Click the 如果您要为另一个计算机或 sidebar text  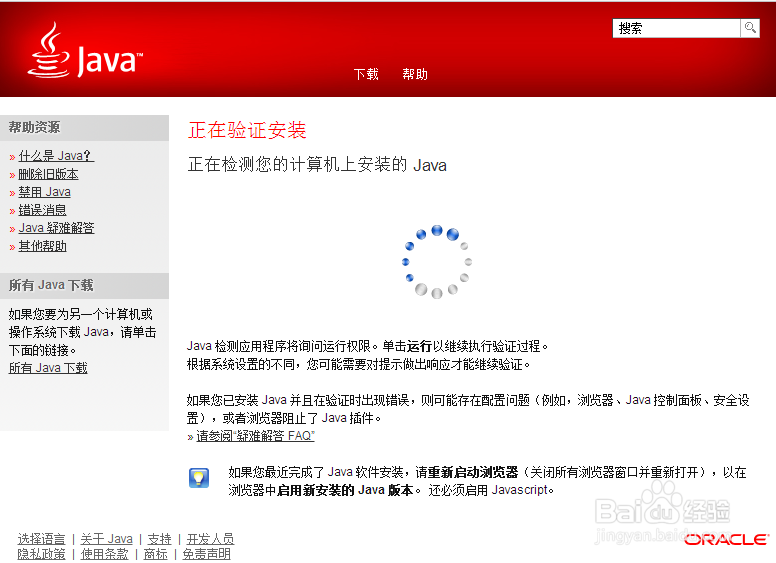coord(81,315)
